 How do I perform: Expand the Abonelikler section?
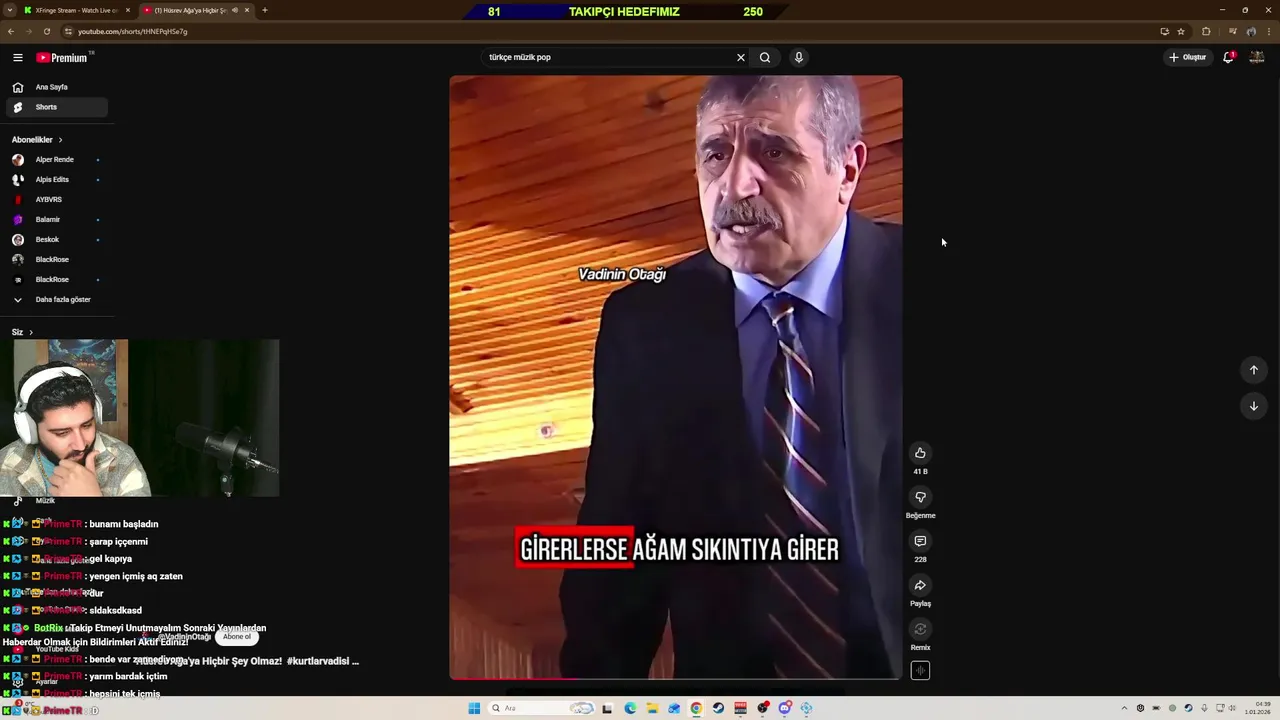pos(37,140)
